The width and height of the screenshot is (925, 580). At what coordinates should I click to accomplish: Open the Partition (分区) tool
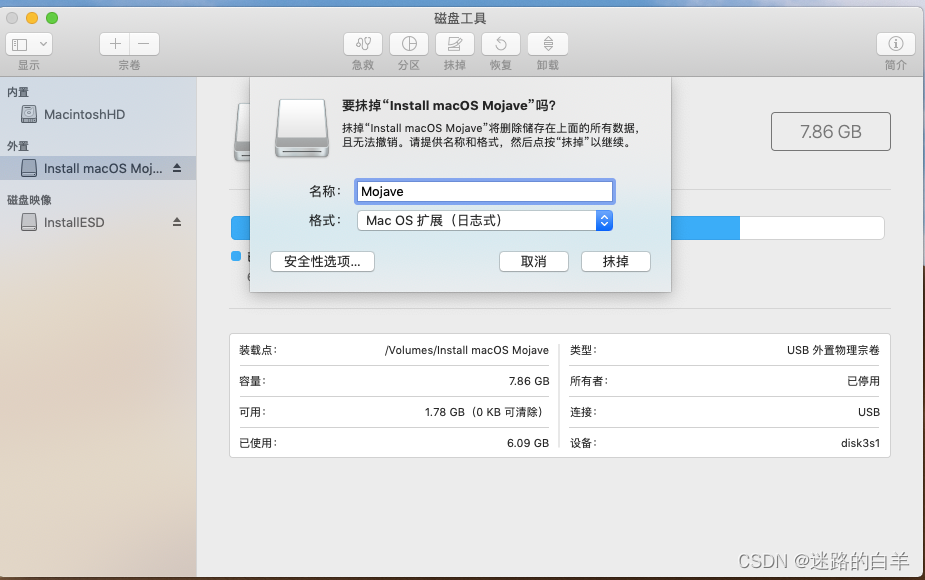click(x=409, y=44)
